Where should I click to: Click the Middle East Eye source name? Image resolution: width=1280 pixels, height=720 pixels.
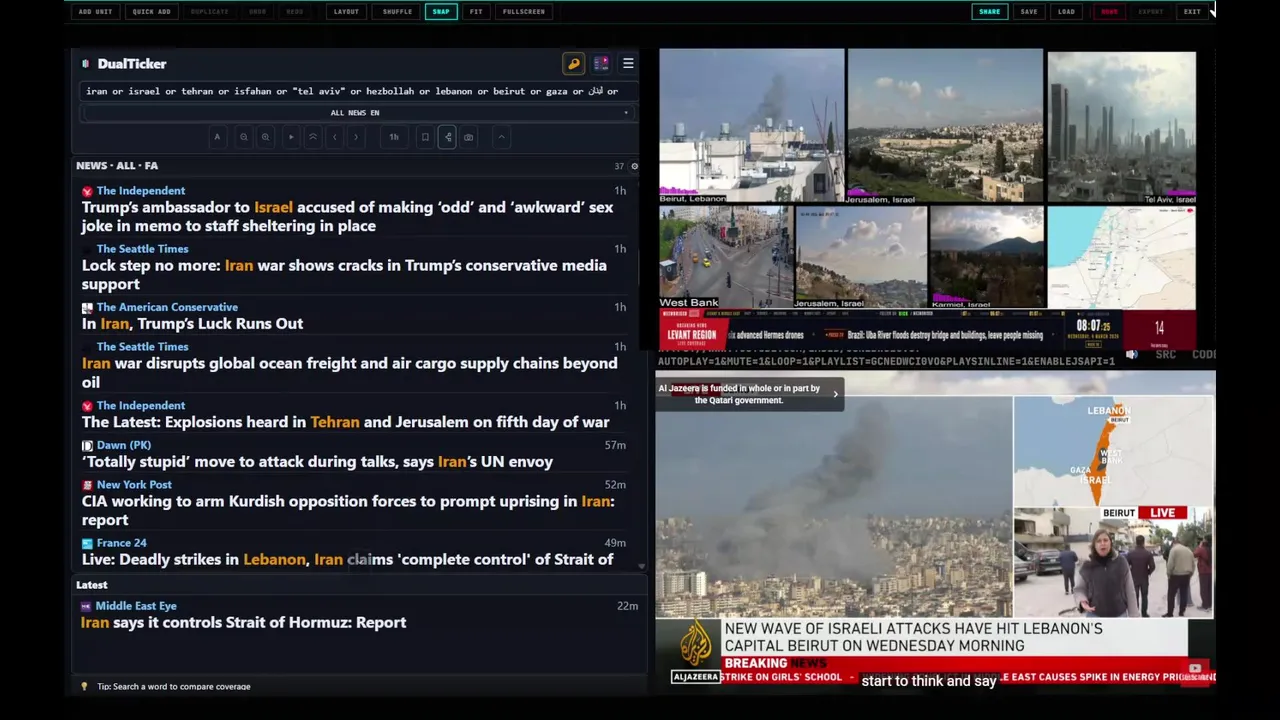(x=135, y=605)
